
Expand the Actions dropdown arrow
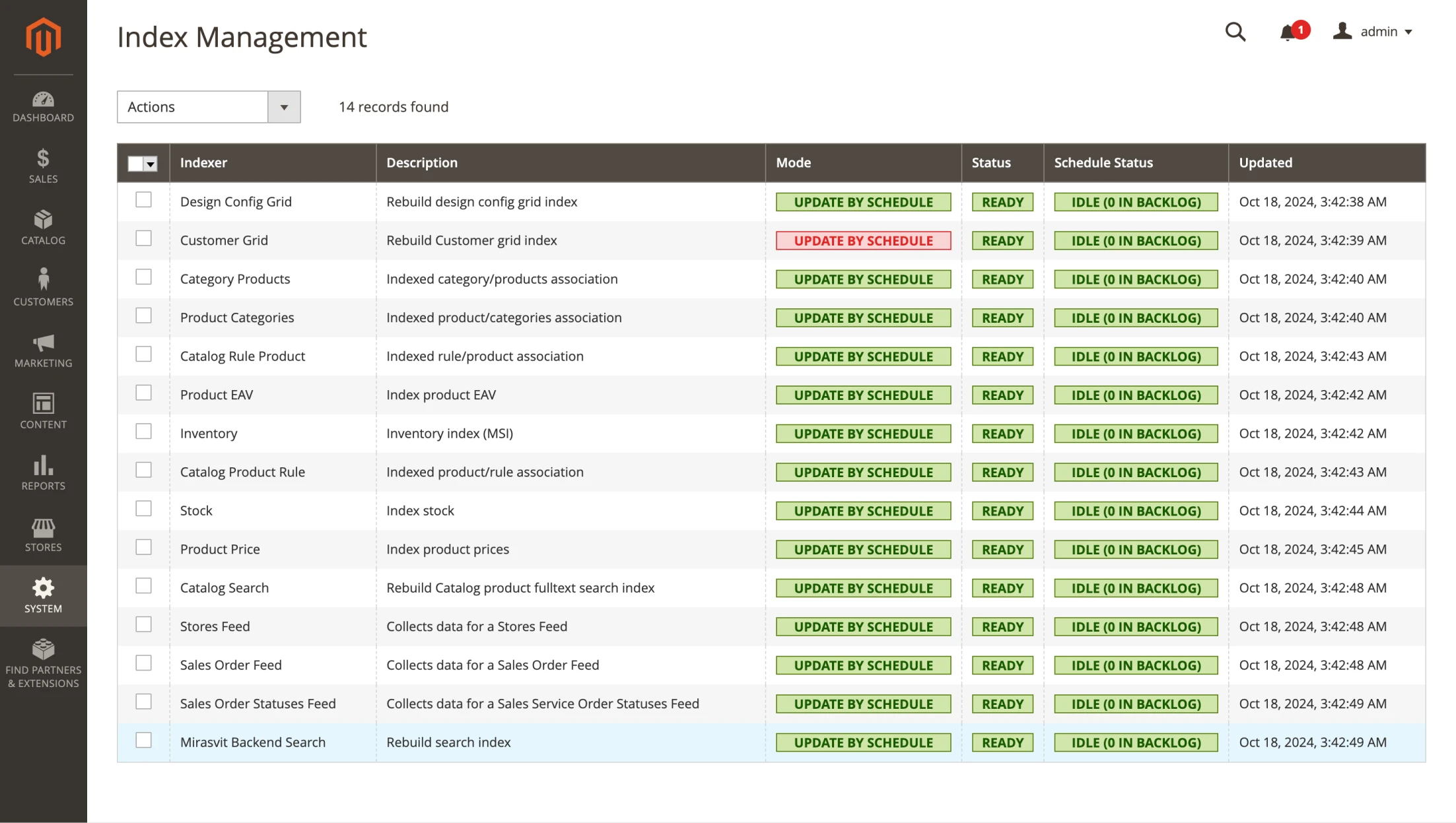[x=284, y=107]
